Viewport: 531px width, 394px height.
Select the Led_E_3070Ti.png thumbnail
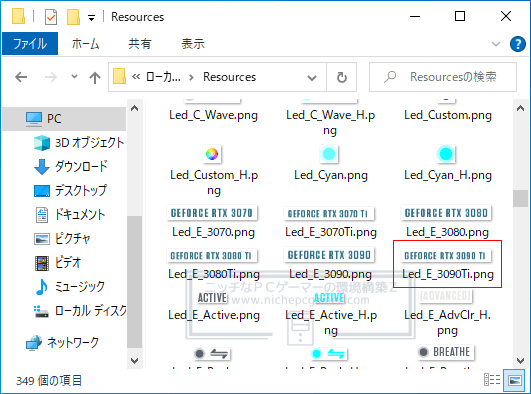329,214
